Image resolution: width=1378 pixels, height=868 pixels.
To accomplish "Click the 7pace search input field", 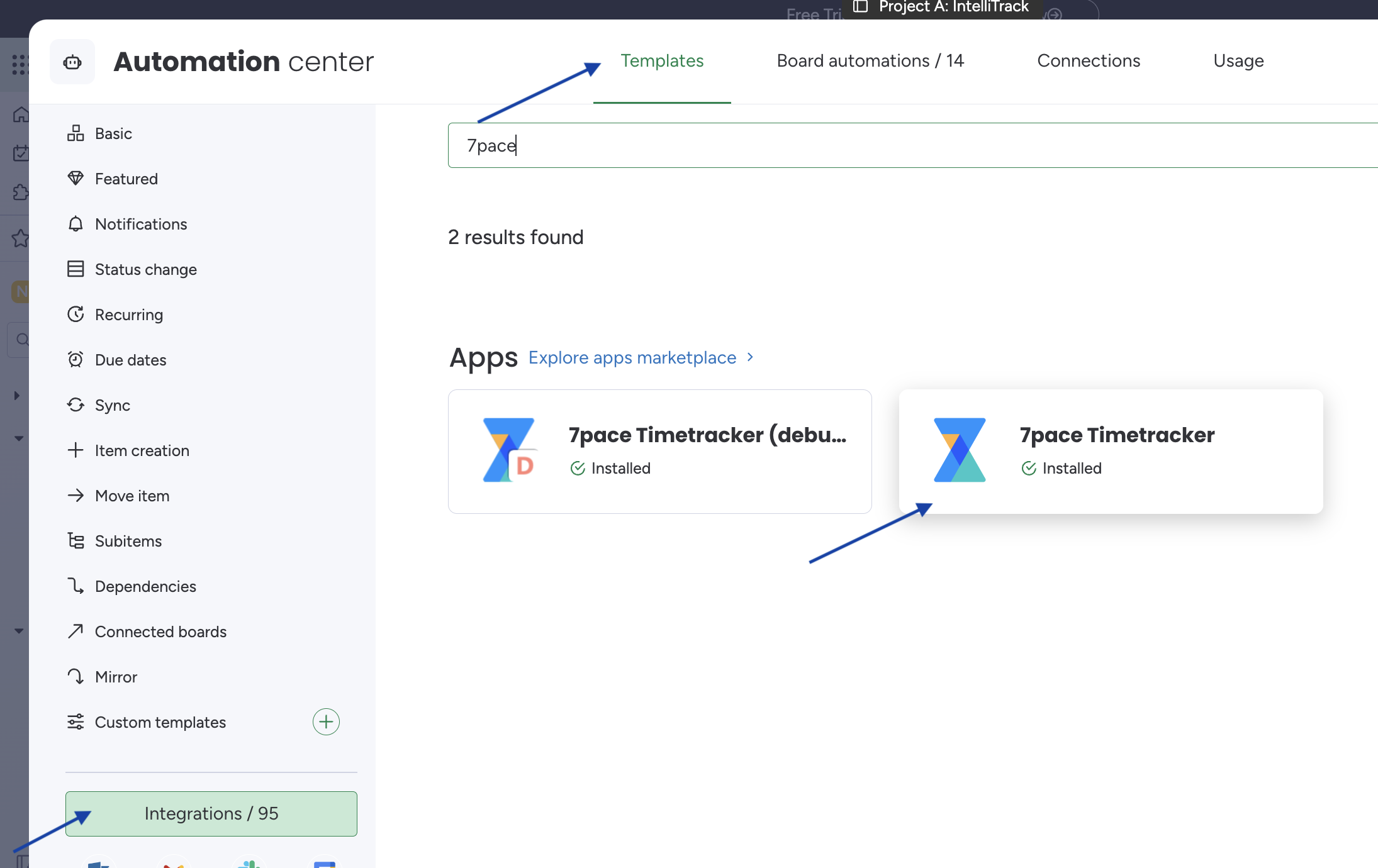I will 912,145.
